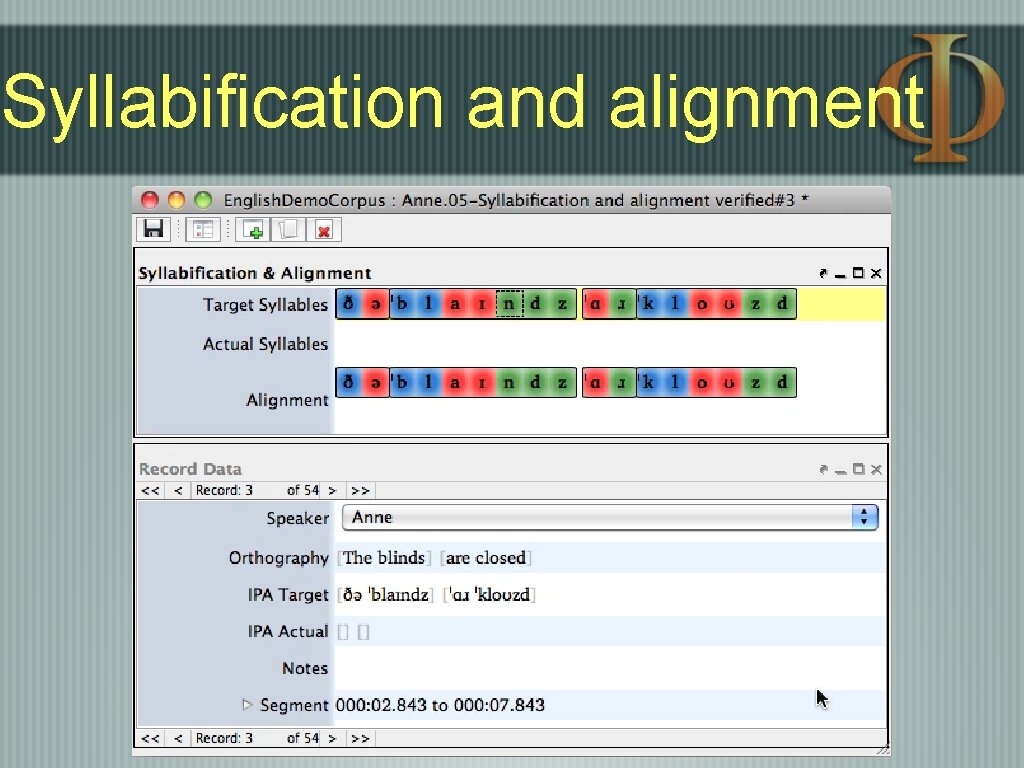Click the Segment time 000:02.843 to 000:07.843
The image size is (1024, 768).
[440, 705]
